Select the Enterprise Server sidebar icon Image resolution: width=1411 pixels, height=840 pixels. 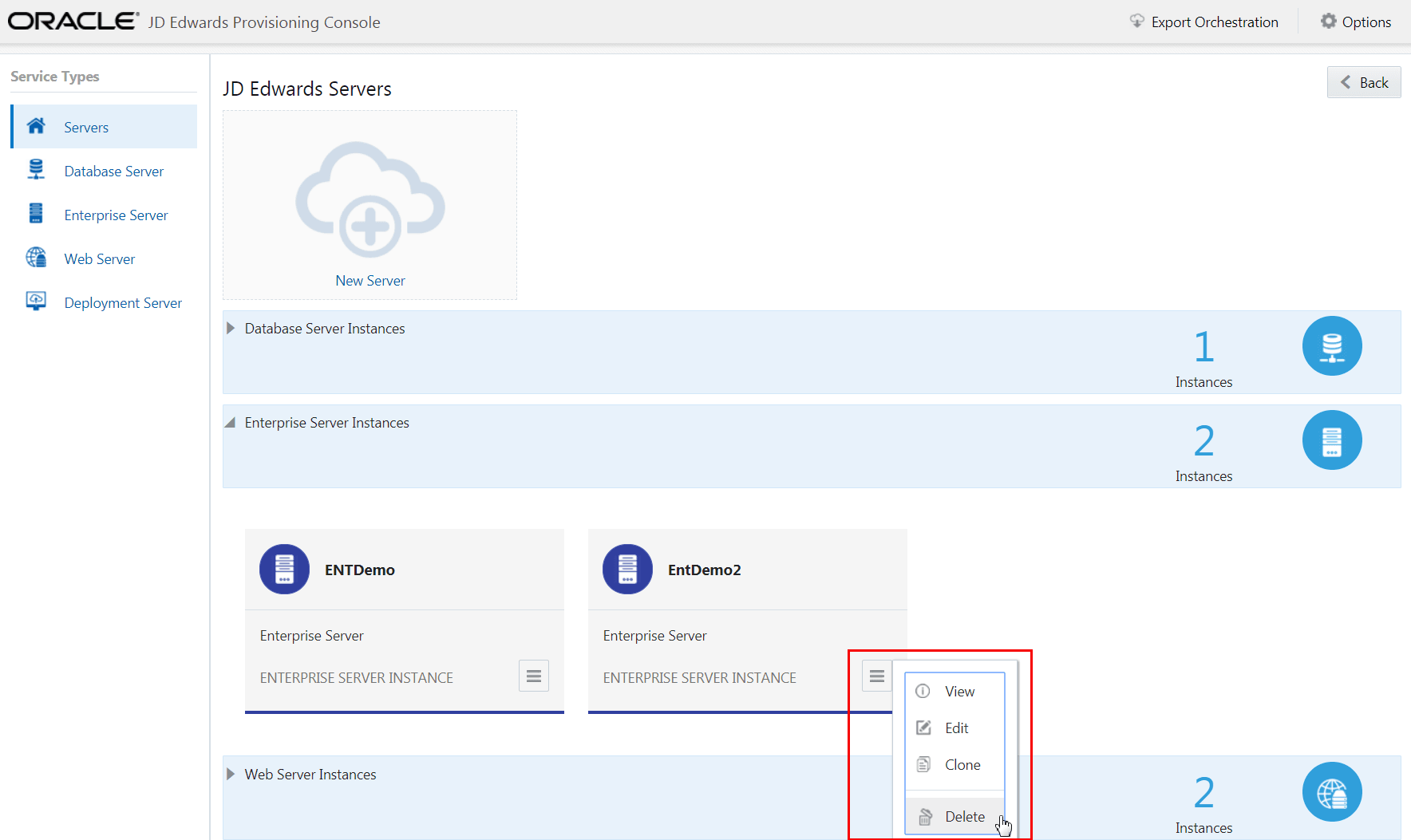(36, 214)
